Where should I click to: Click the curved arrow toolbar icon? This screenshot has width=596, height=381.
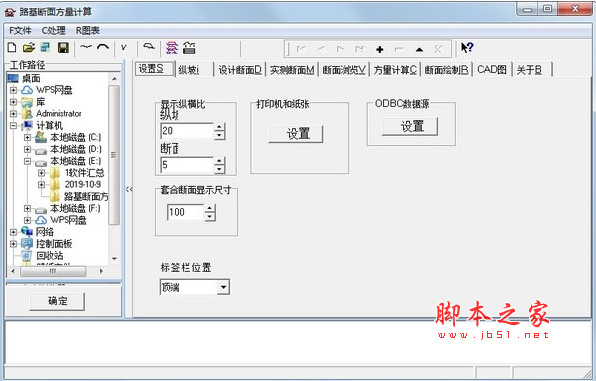[149, 46]
